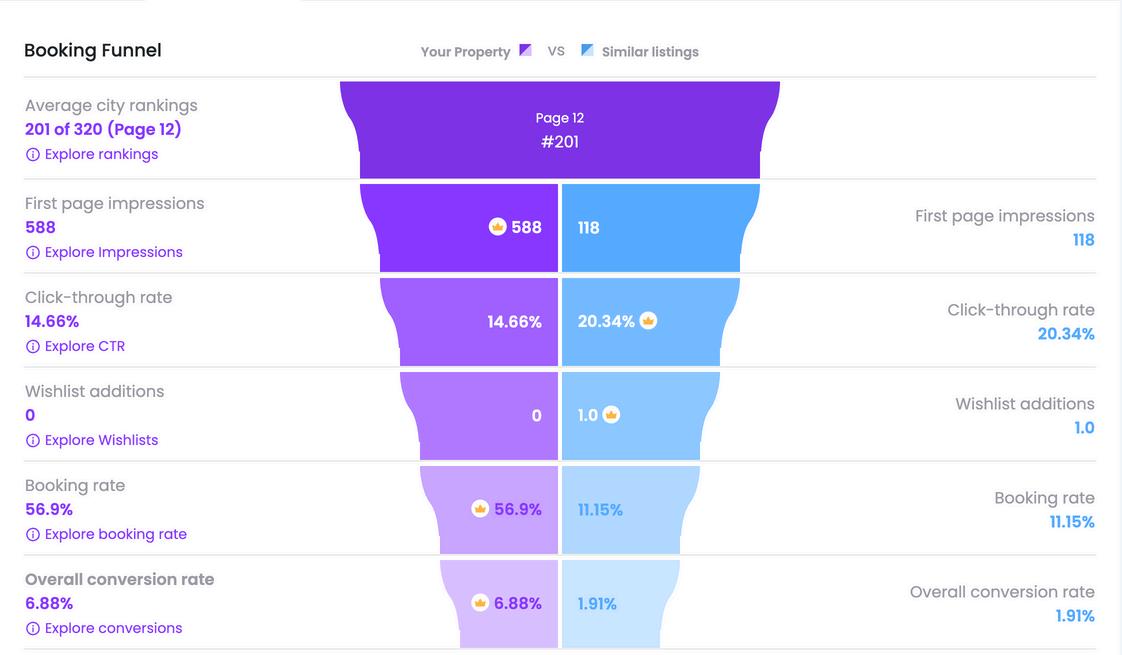Click the info icon beside Explore CTR
1122x655 pixels.
[33, 346]
